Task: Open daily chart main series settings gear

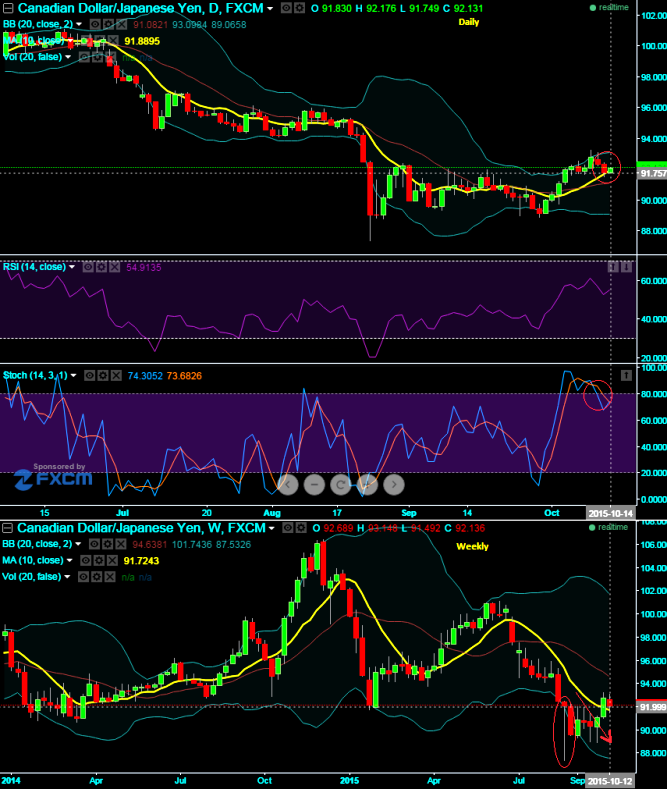Action: 299,8
